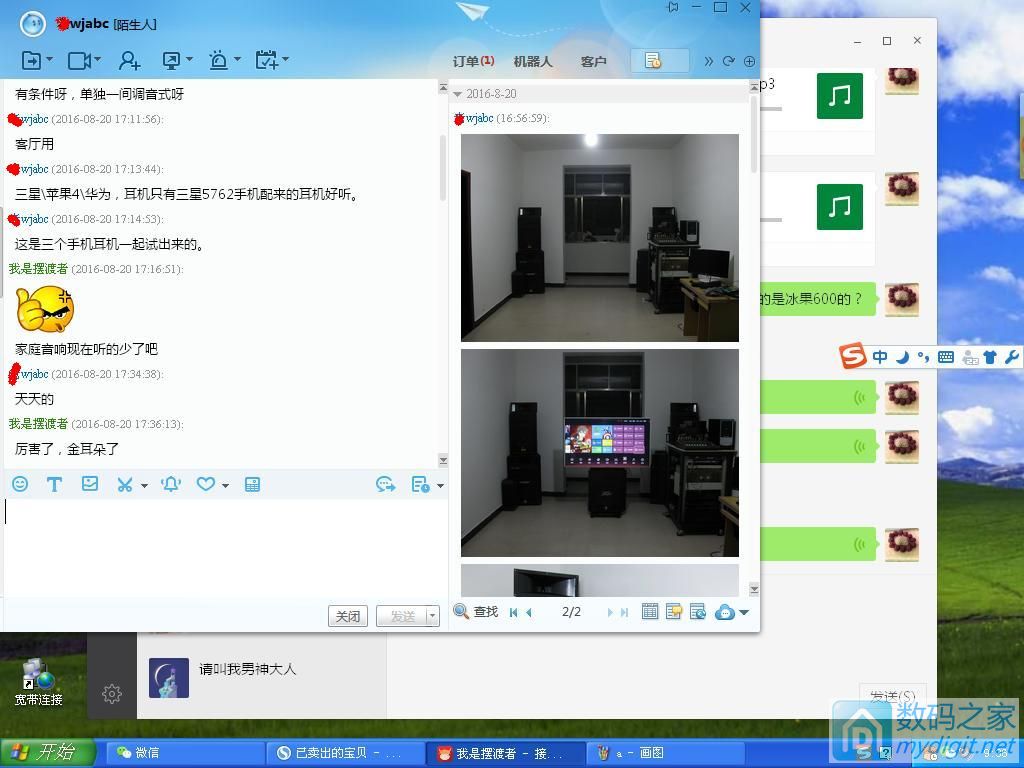
Task: Open the send button options dropdown
Action: point(432,616)
